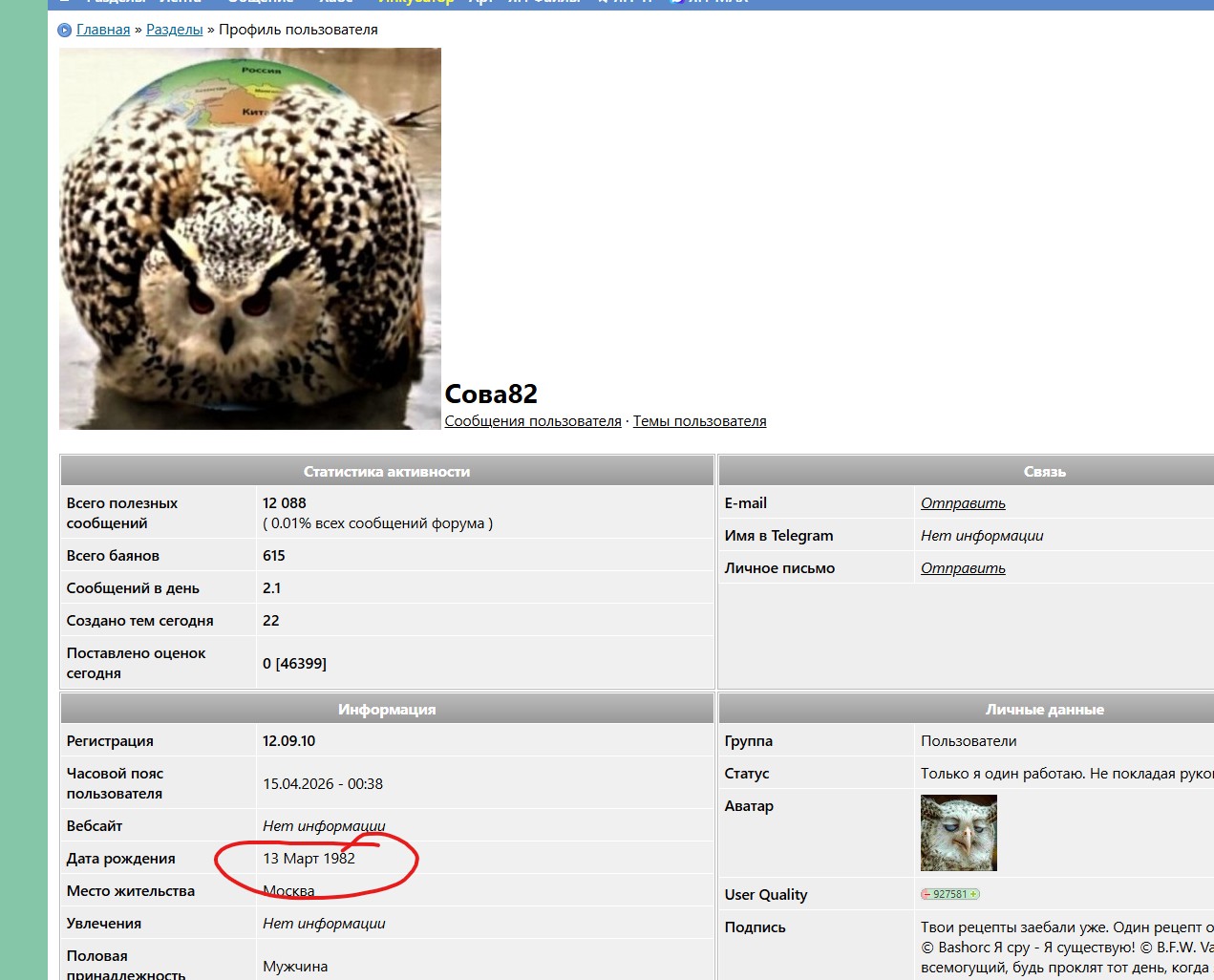Select the 12 088 message count value
The height and width of the screenshot is (980, 1214).
tap(285, 503)
